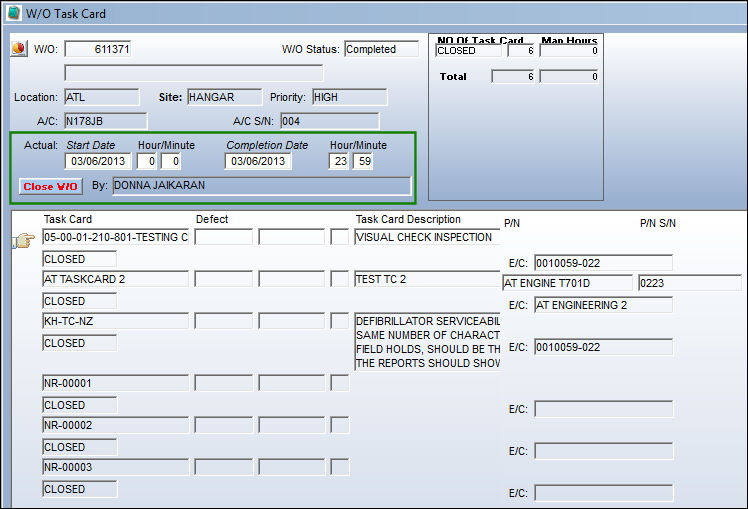
Task: Click the empty E/C field of NR-00001 row
Action: 603,409
